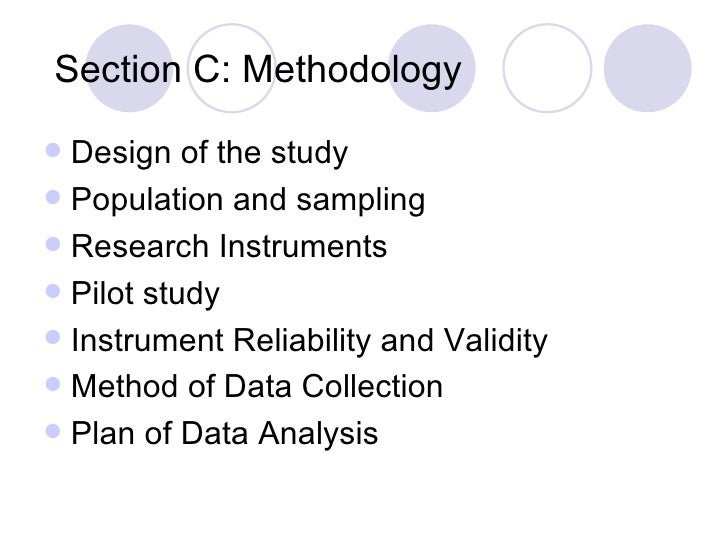Click the leftmost filled lavender circle
728x546 pixels.
point(130,68)
